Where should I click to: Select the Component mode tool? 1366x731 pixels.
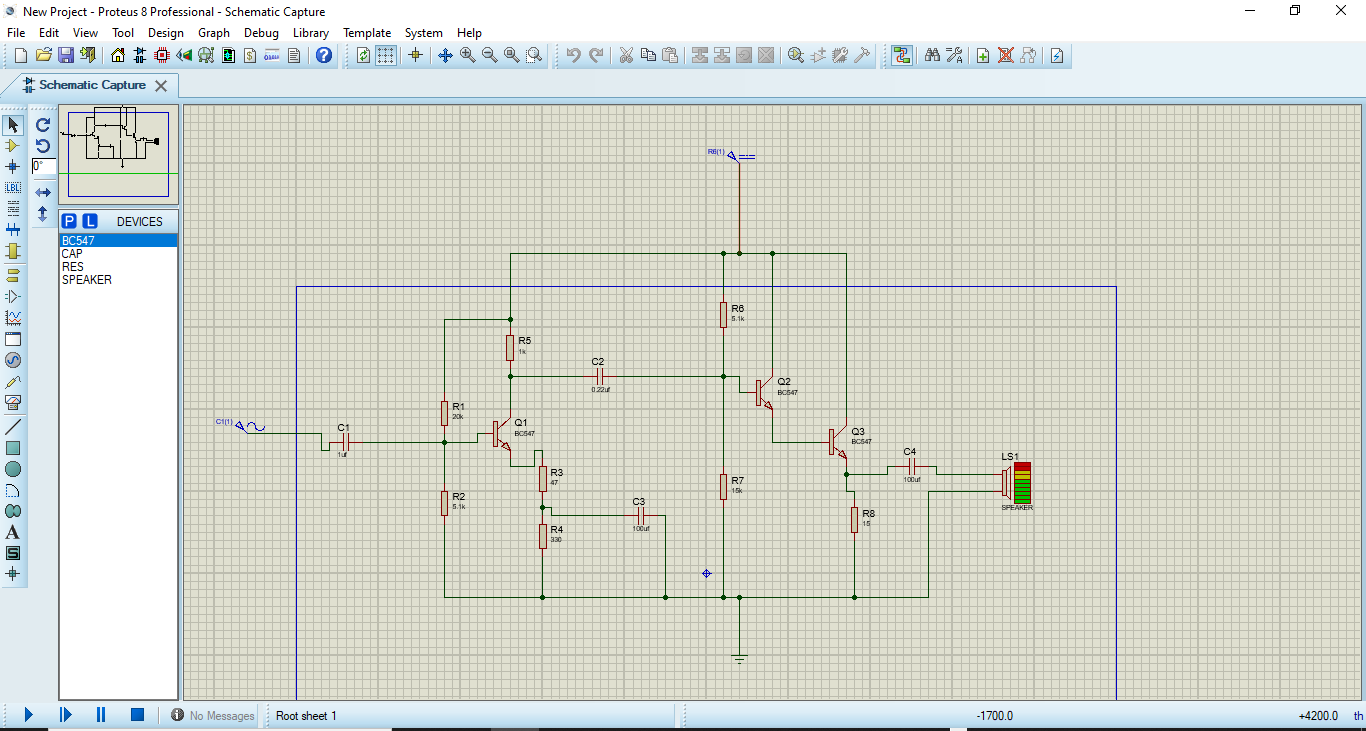13,145
